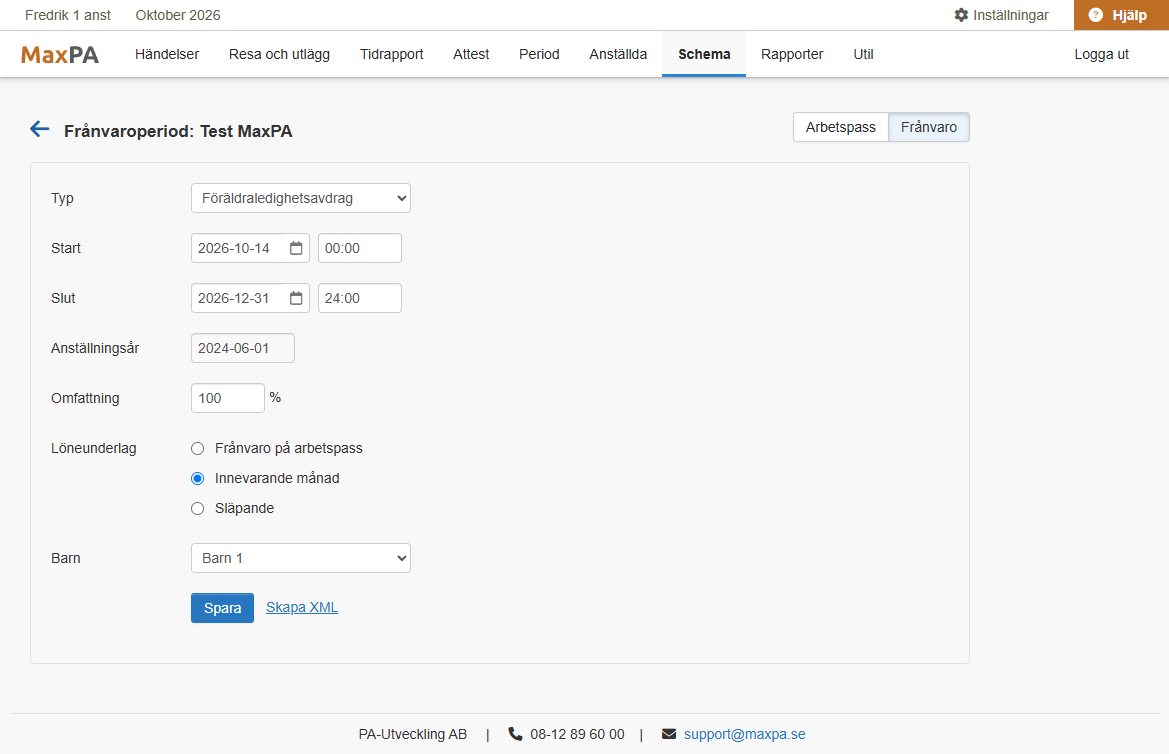Select the Innevarande månad radio option
The height and width of the screenshot is (754, 1169).
pyautogui.click(x=198, y=478)
